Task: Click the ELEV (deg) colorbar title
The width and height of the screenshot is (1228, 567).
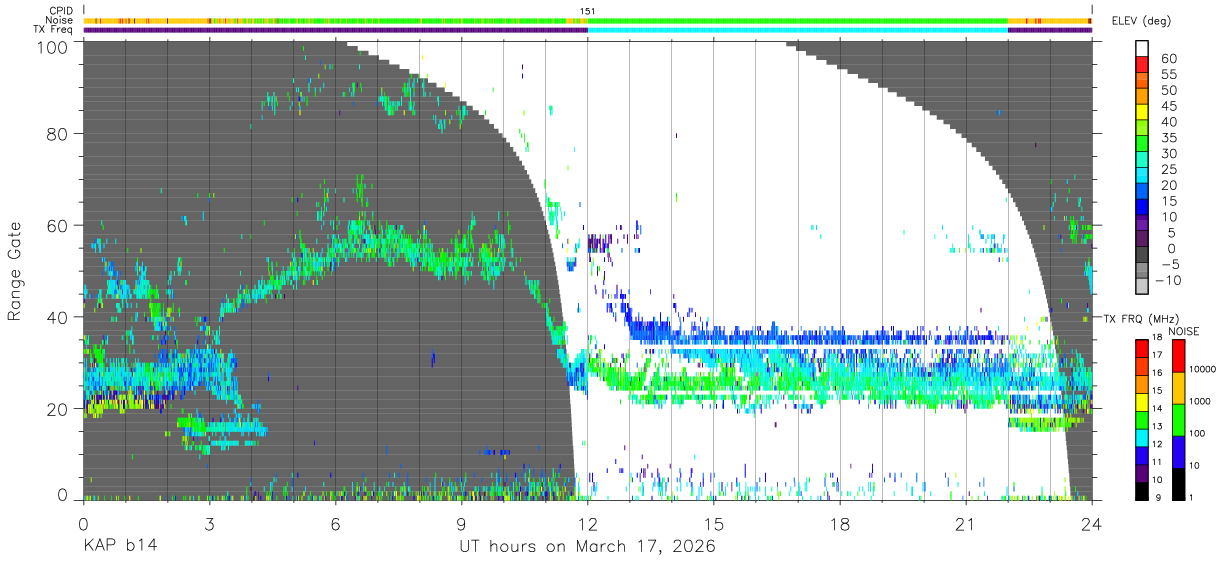Action: tap(1142, 21)
